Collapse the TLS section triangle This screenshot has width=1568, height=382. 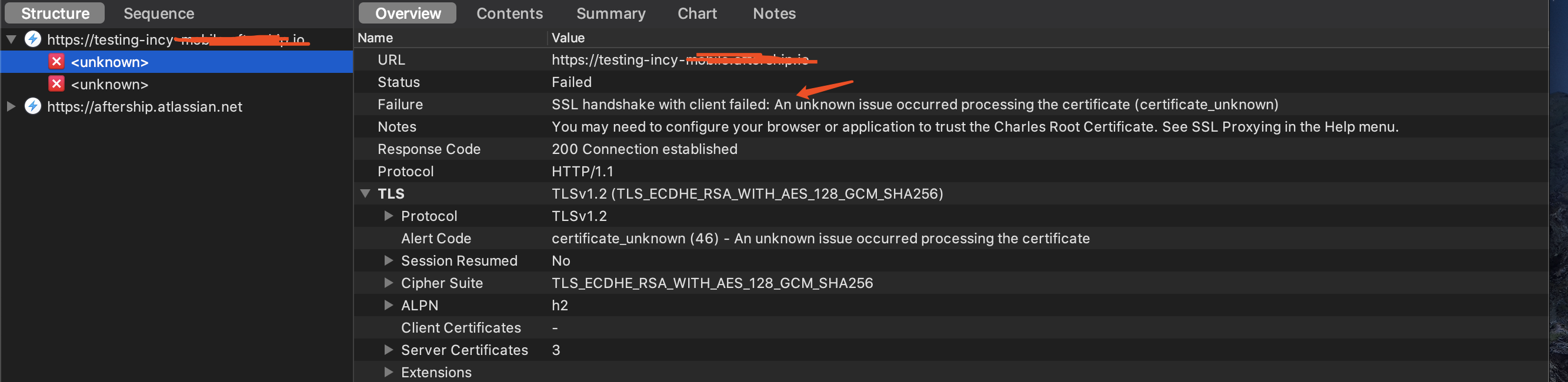tap(365, 193)
